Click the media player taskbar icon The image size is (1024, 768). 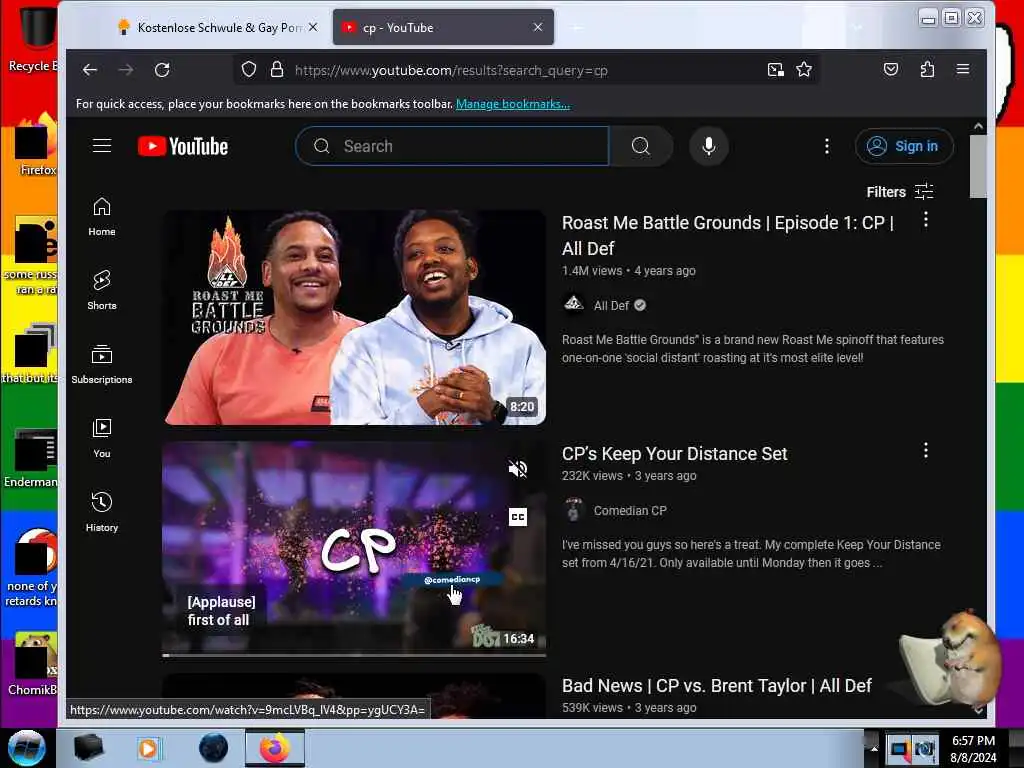click(x=148, y=748)
